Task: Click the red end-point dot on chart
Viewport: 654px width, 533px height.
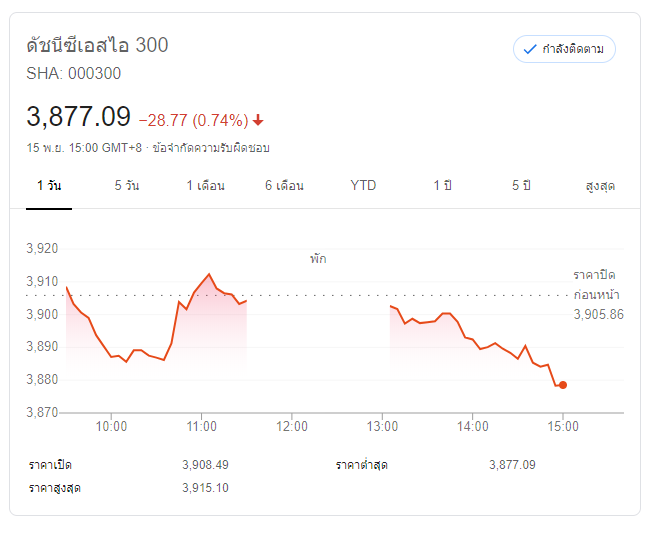Action: [563, 385]
